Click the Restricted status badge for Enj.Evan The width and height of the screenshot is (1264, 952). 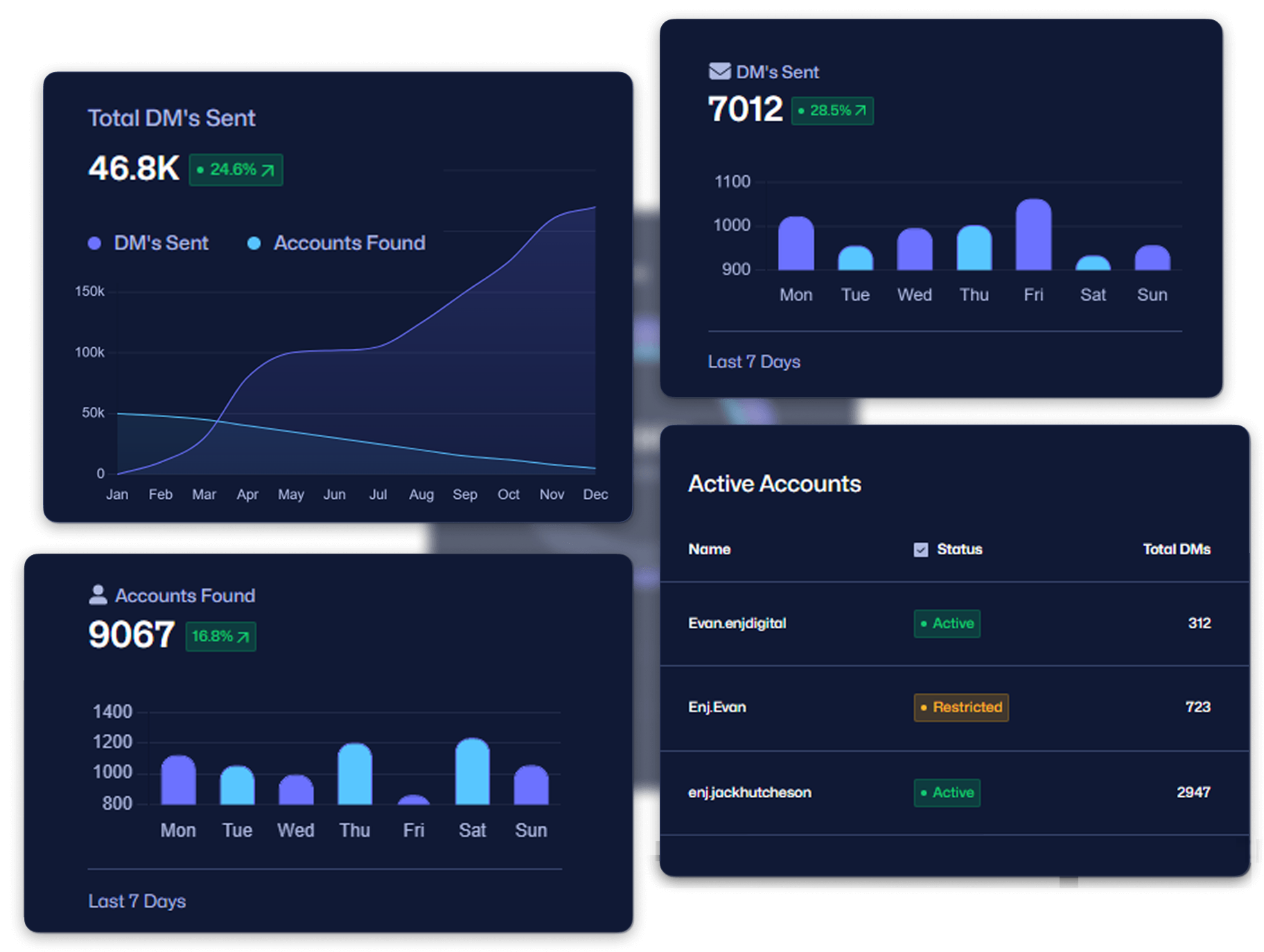(x=961, y=707)
